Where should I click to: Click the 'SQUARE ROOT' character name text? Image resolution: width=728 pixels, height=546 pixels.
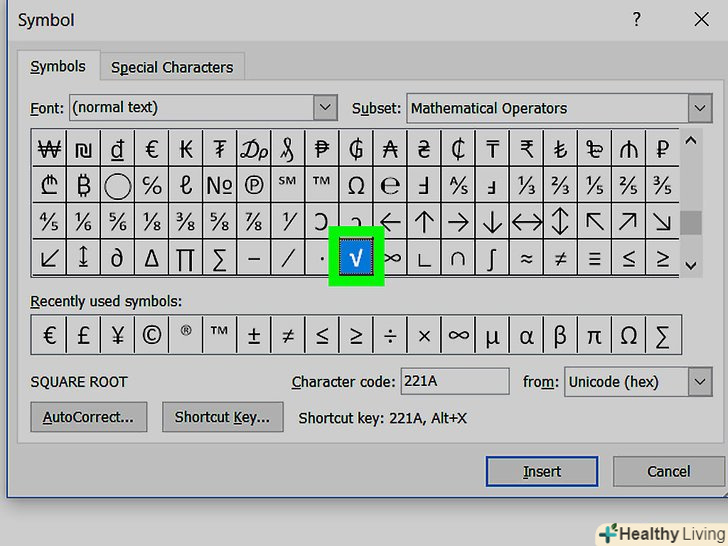point(79,382)
